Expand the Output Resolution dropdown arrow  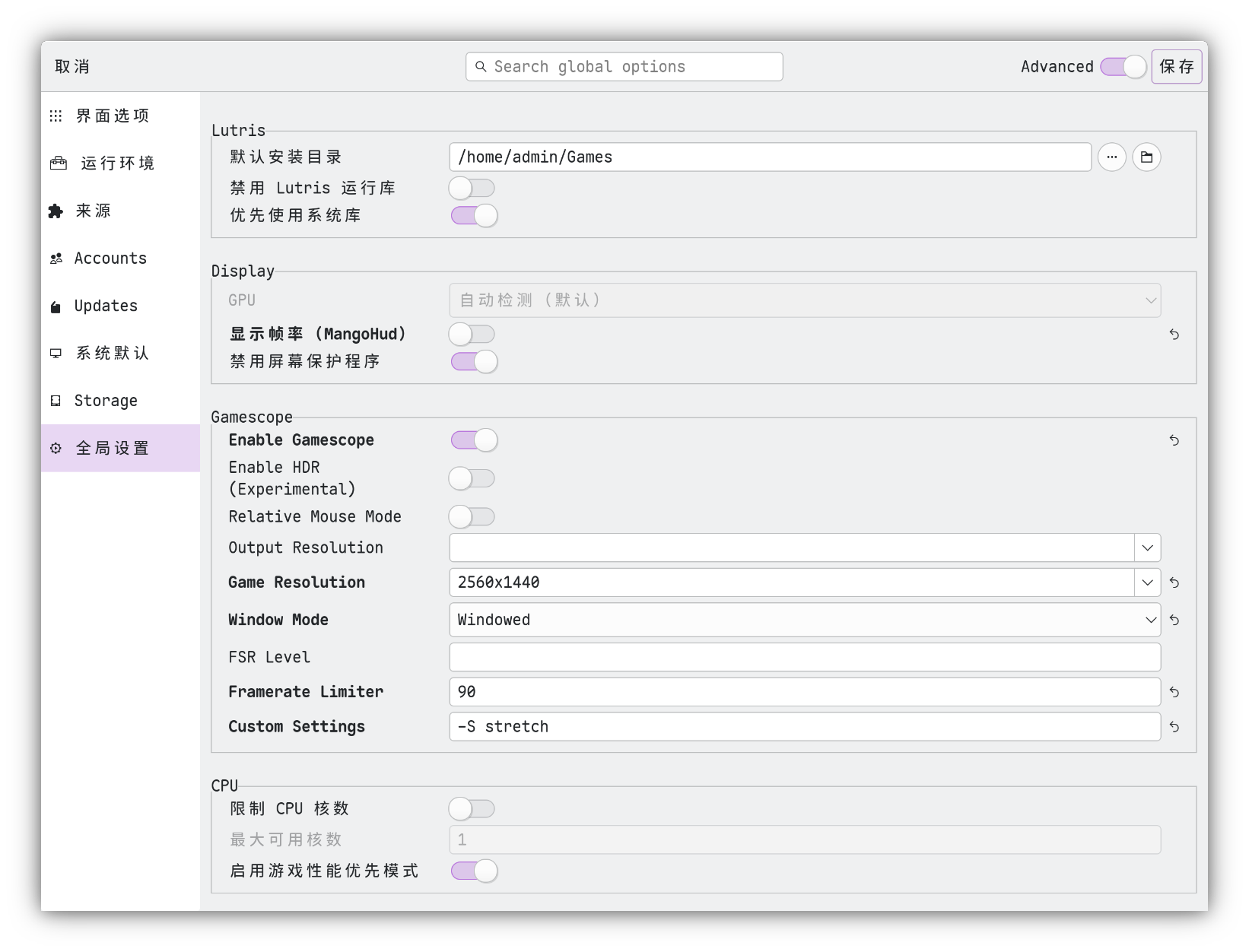[1147, 547]
